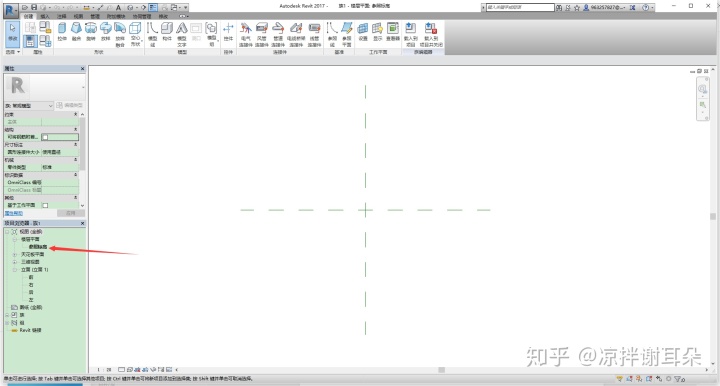Viewport: 720px width, 386px height.
Task: Click the horizontal scrollbar below the canvas
Action: click(x=441, y=370)
